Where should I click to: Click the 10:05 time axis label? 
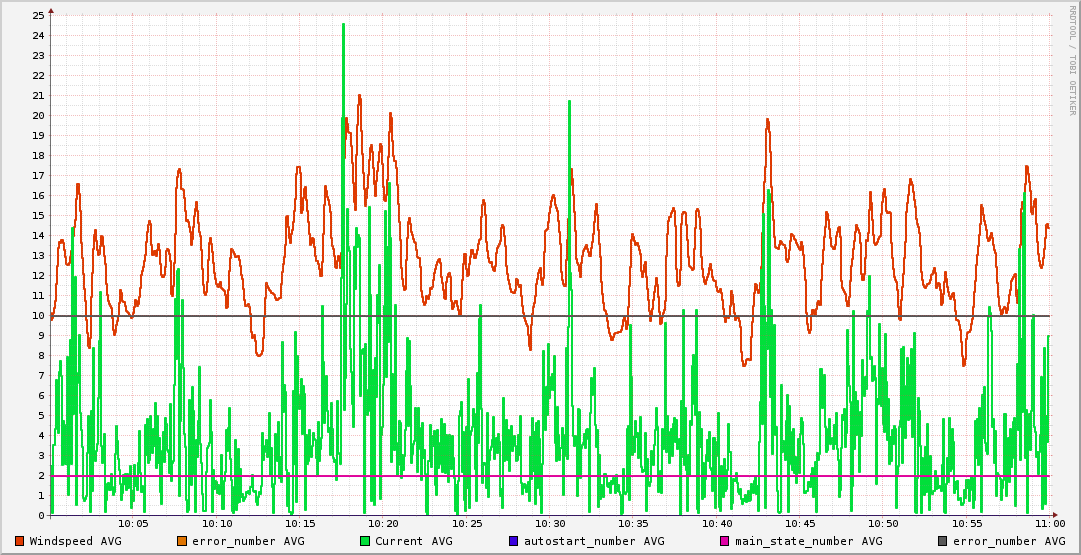(134, 524)
